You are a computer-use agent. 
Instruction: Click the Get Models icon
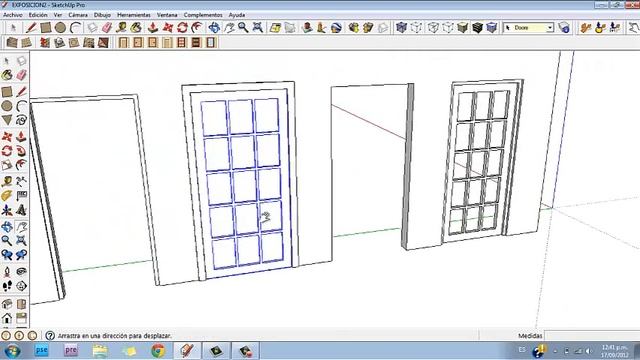353,28
